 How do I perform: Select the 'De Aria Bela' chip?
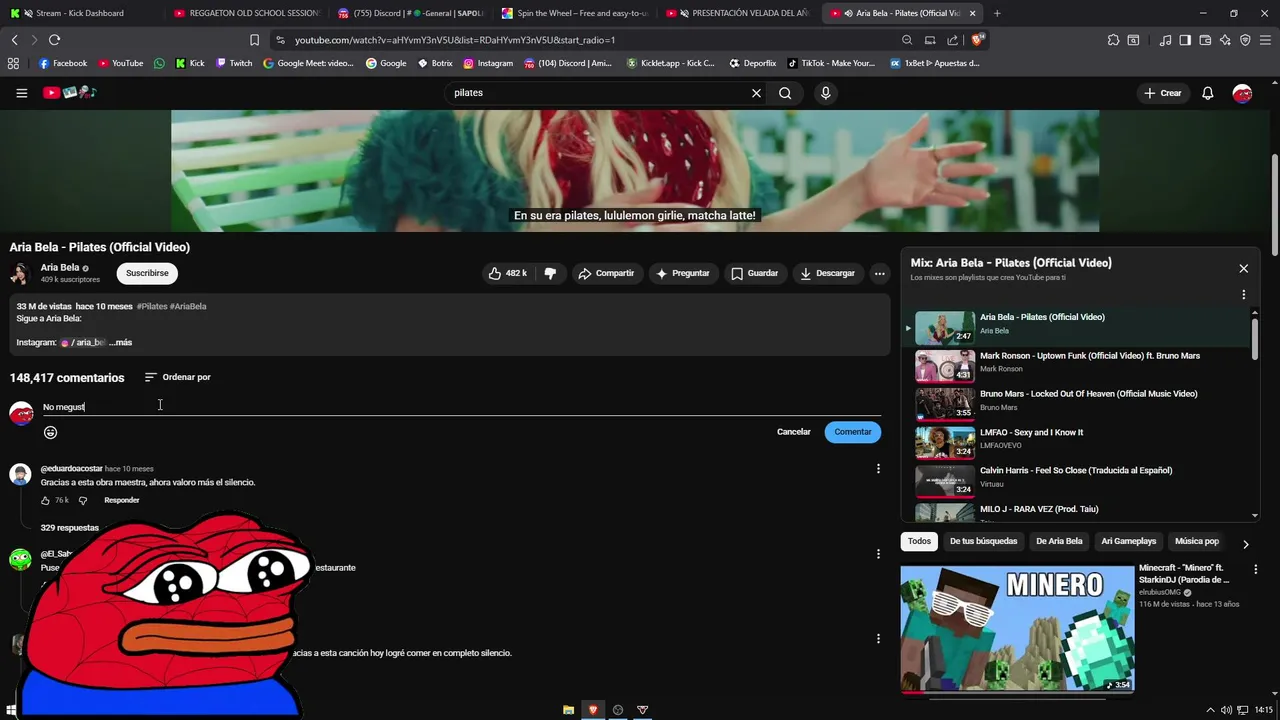[1059, 541]
